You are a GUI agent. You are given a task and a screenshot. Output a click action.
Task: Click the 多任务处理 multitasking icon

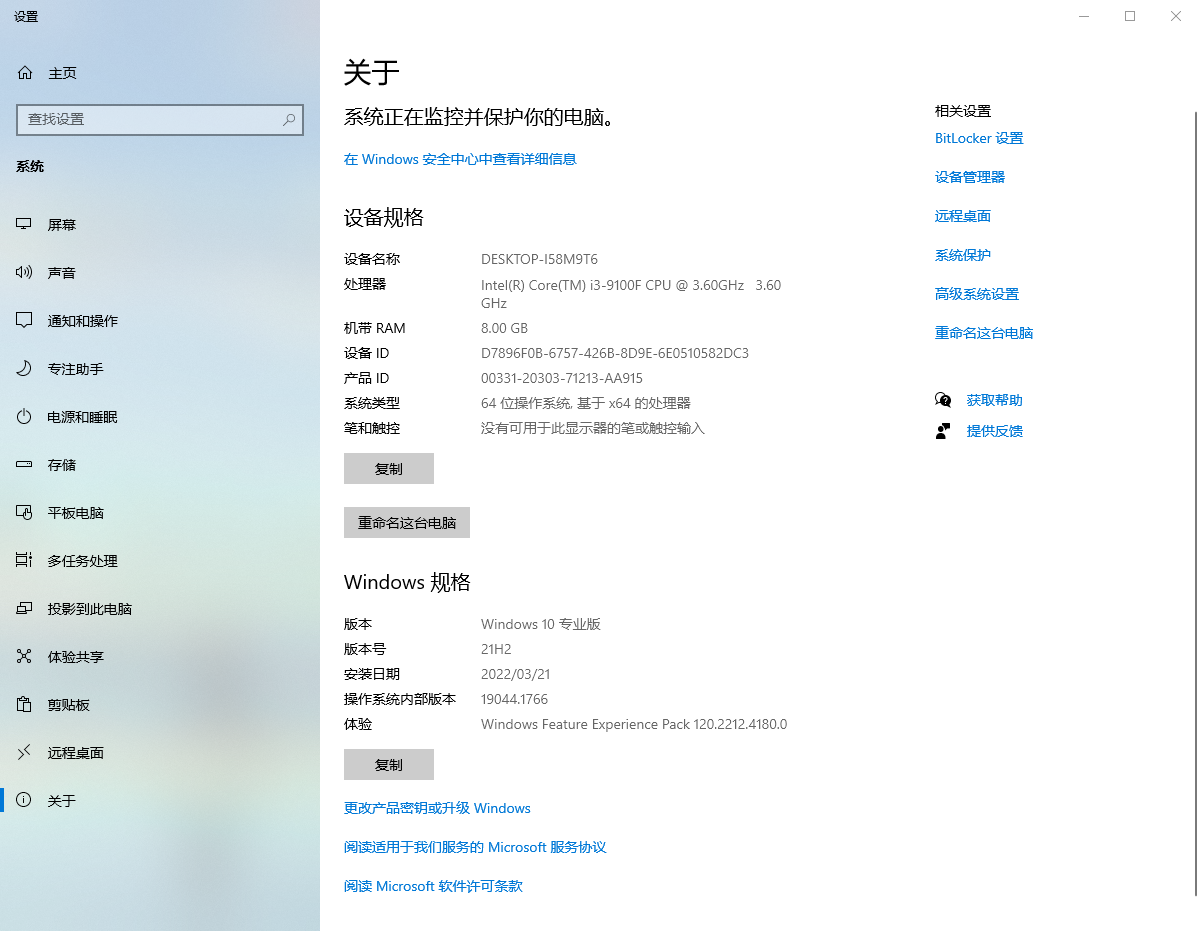[24, 560]
